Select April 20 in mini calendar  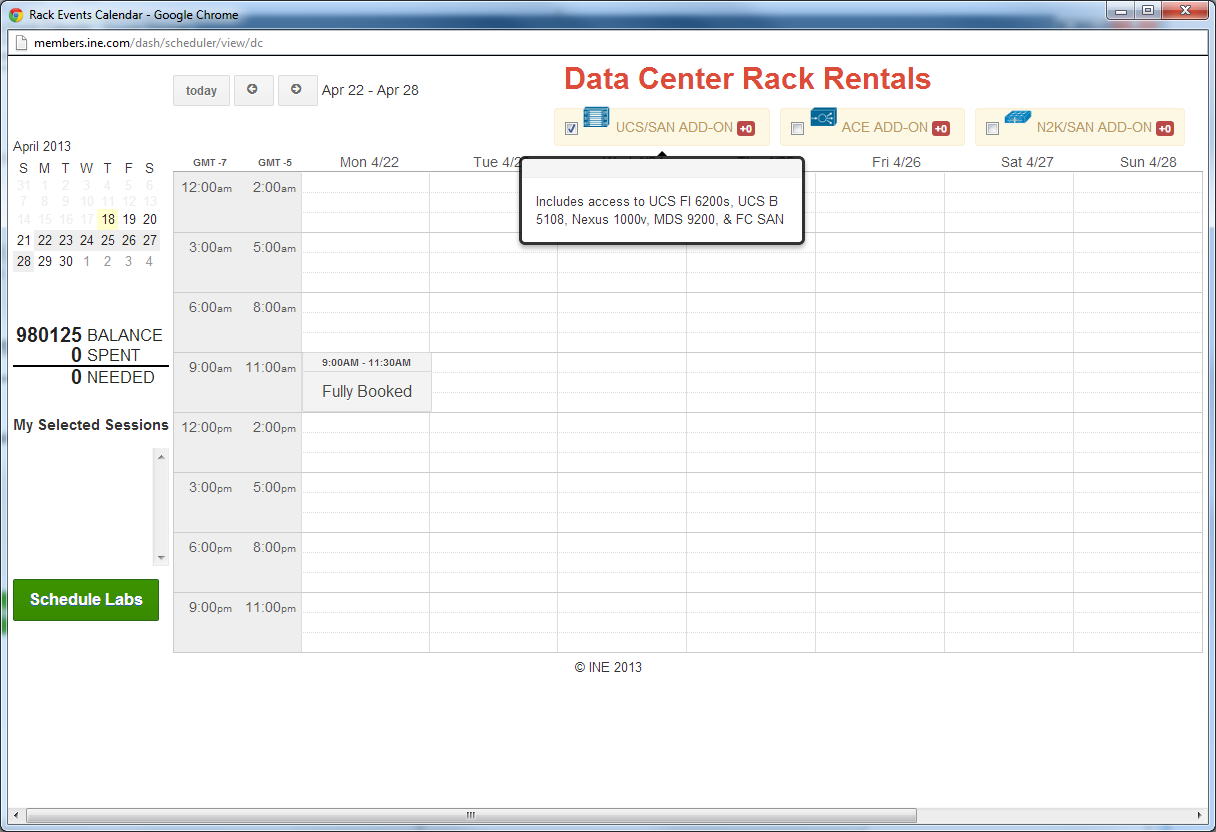(150, 219)
